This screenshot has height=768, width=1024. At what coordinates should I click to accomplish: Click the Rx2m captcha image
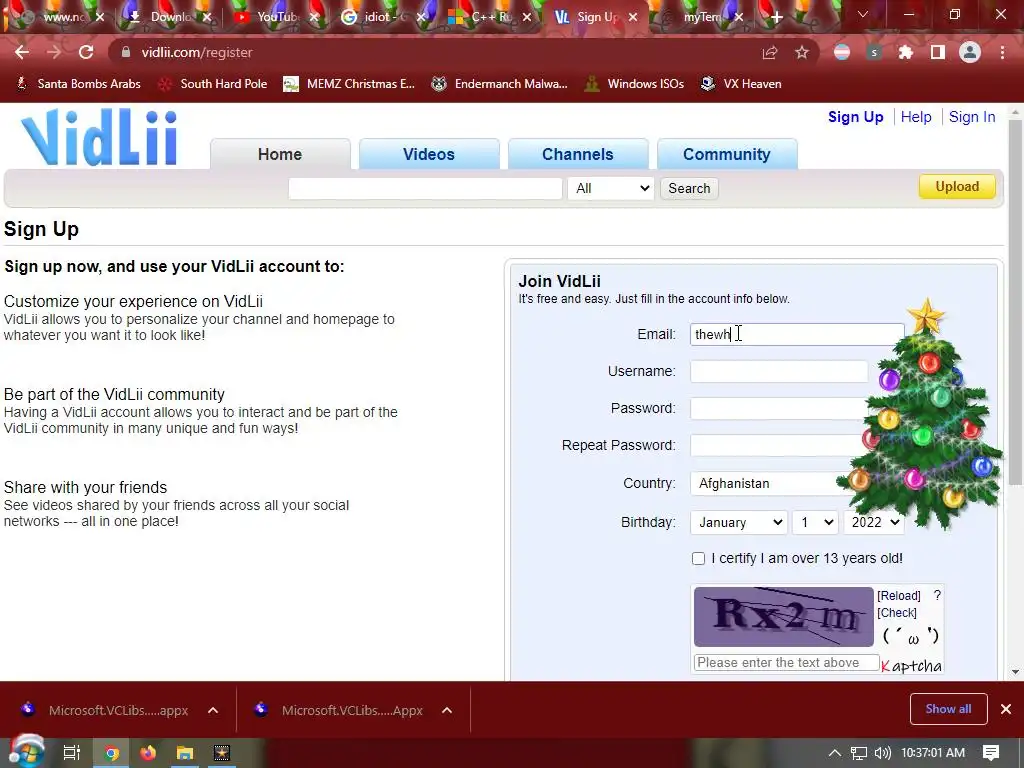click(784, 616)
